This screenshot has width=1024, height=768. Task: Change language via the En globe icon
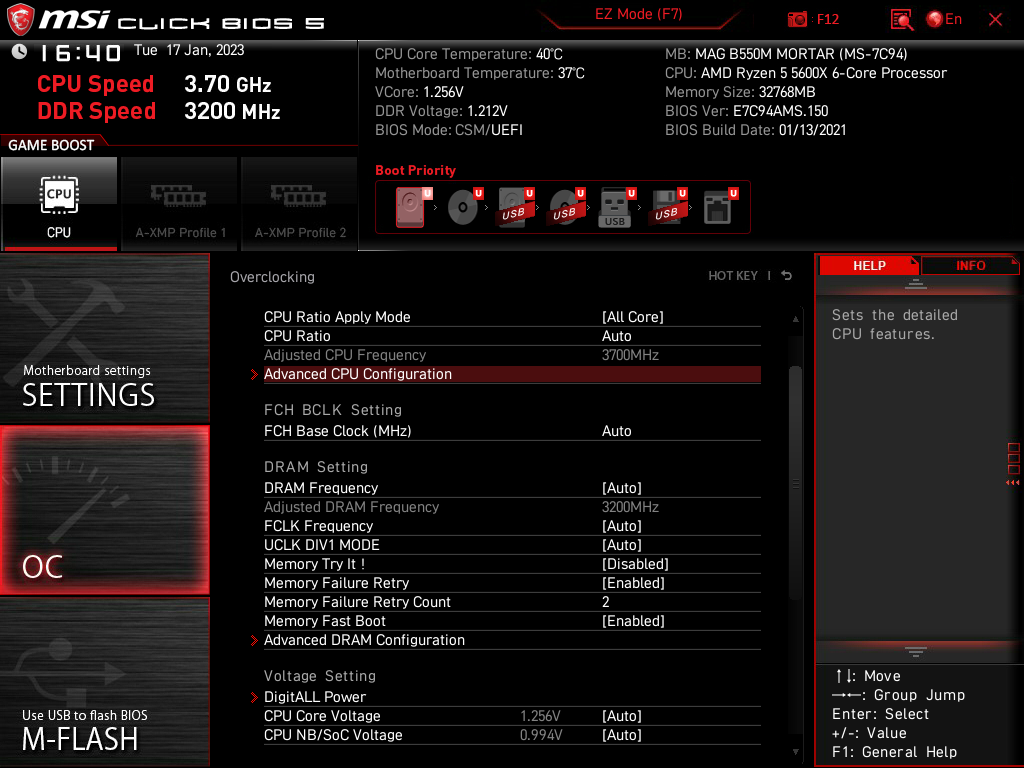[x=944, y=19]
